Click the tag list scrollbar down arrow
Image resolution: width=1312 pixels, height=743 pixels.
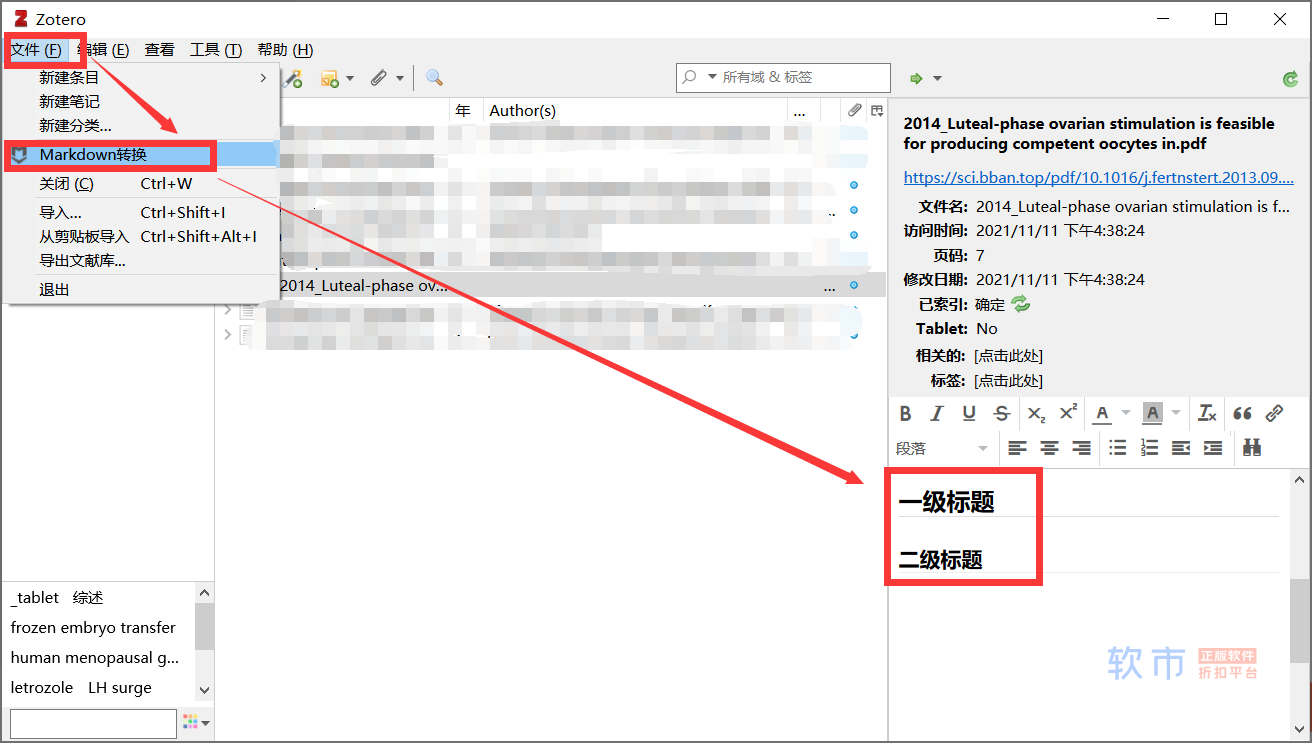click(x=204, y=690)
